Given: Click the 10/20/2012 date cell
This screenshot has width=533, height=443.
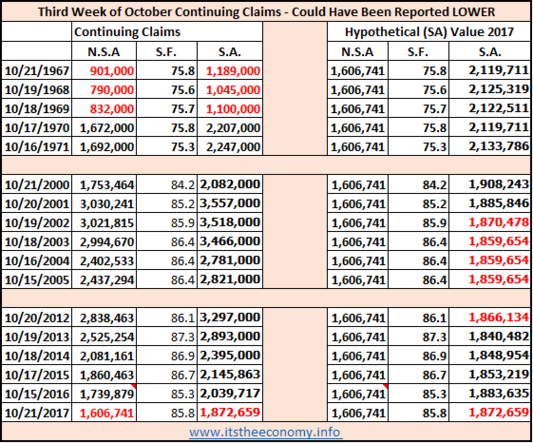Looking at the screenshot, I should click(37, 318).
